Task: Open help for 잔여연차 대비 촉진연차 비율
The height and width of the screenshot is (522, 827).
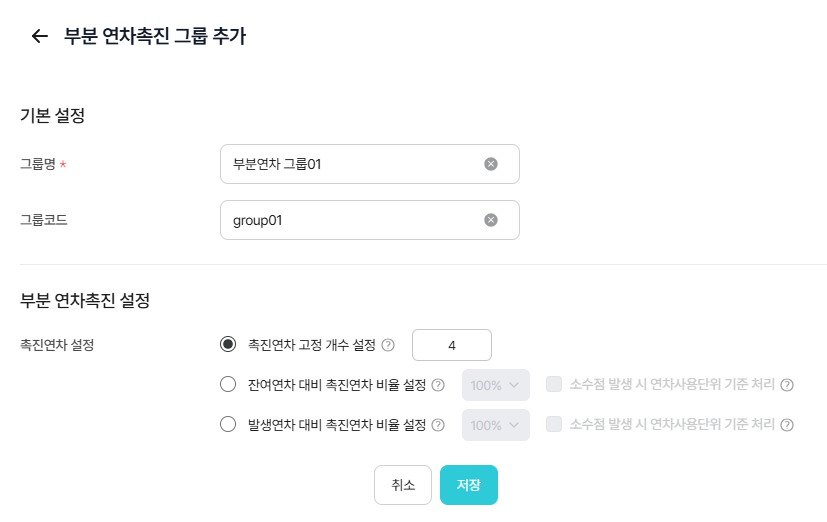Action: [x=438, y=385]
